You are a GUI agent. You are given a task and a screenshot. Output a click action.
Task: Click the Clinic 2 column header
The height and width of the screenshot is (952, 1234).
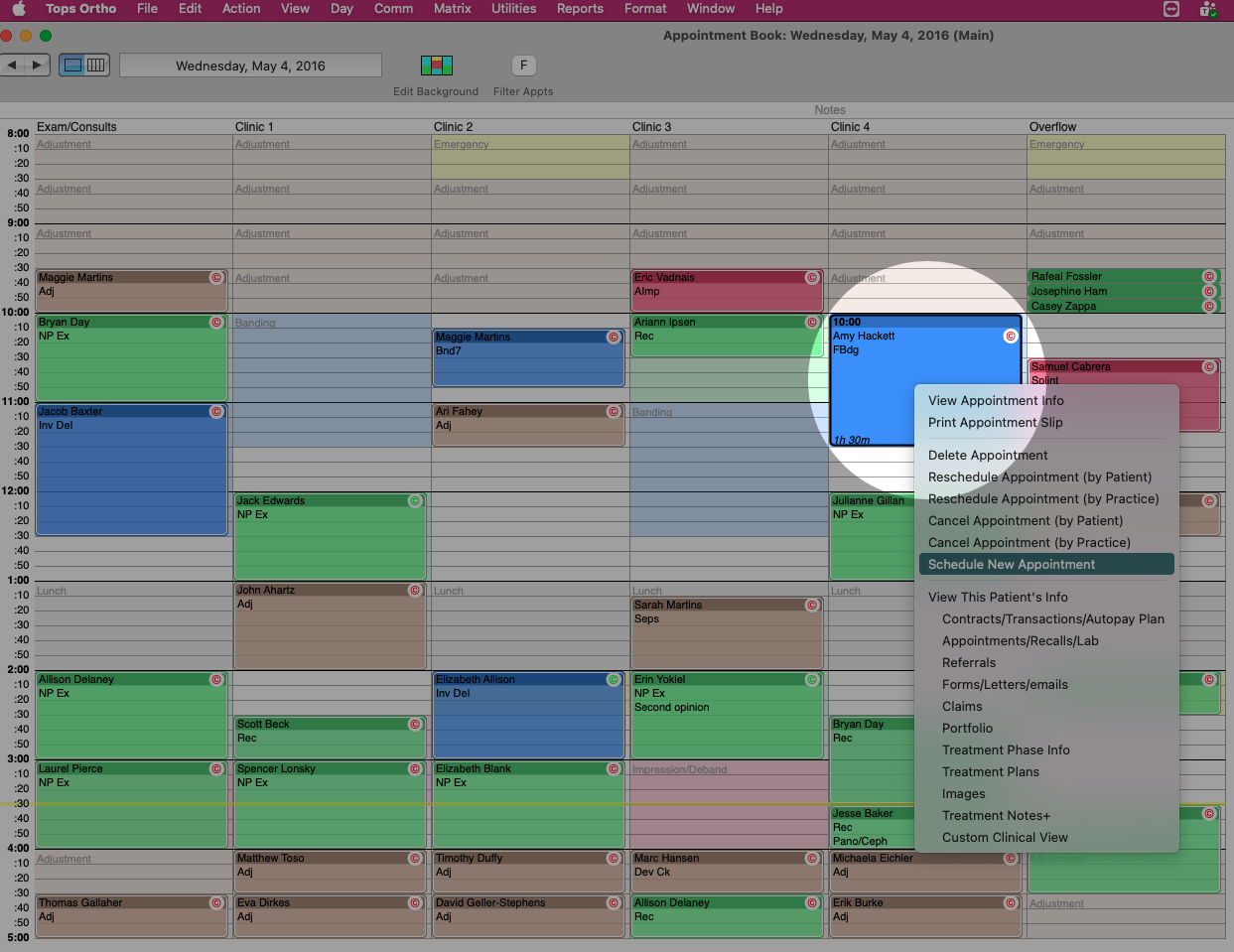tap(454, 127)
